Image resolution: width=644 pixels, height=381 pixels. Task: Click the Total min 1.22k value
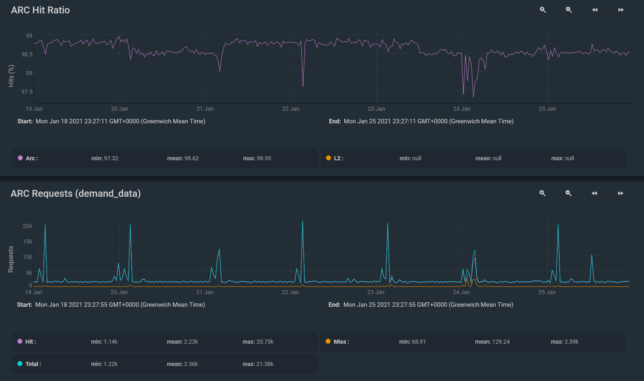pyautogui.click(x=104, y=364)
